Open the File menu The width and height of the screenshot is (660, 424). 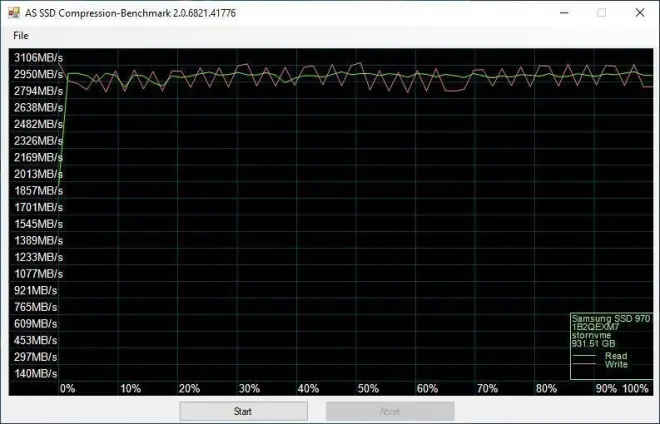pyautogui.click(x=21, y=36)
